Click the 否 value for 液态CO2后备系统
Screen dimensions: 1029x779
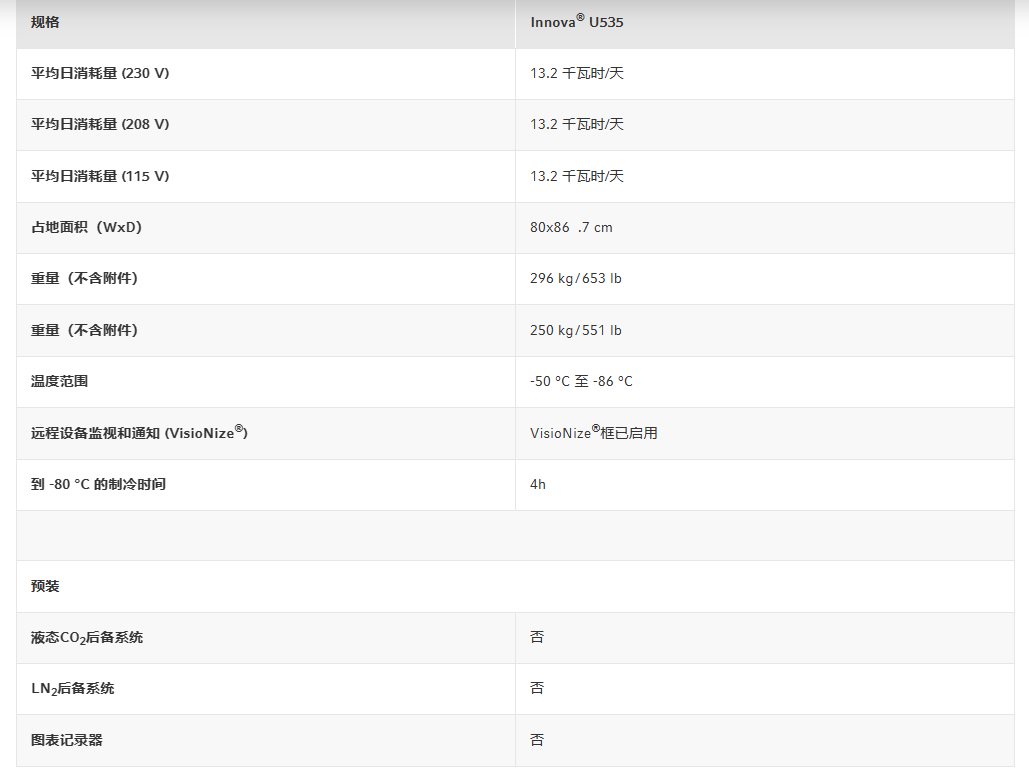pyautogui.click(x=537, y=637)
